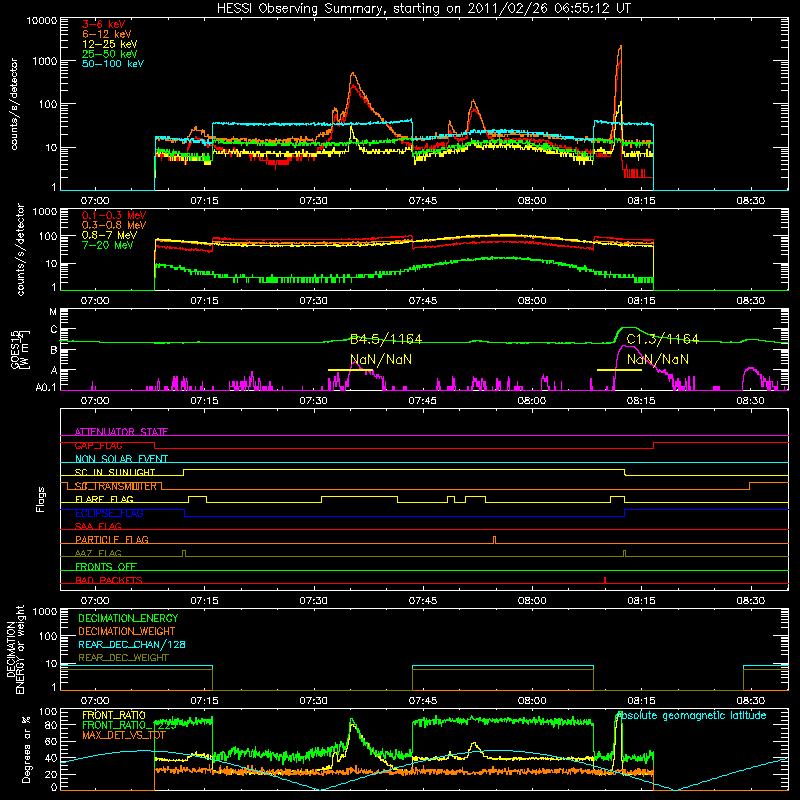Click the highest orange peak in the top plot
This screenshot has width=800, height=800.
[620, 47]
